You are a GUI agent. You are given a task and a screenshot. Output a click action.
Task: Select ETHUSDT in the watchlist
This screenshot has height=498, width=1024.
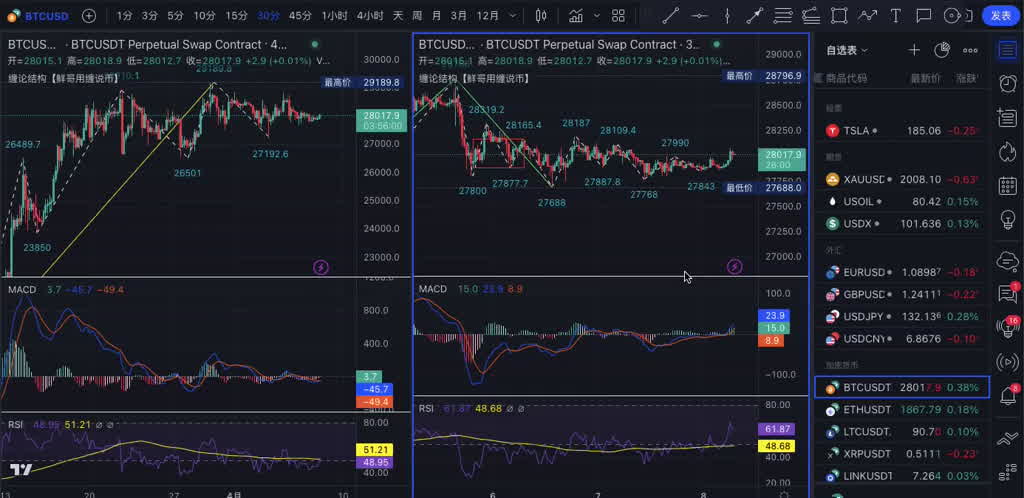point(866,409)
